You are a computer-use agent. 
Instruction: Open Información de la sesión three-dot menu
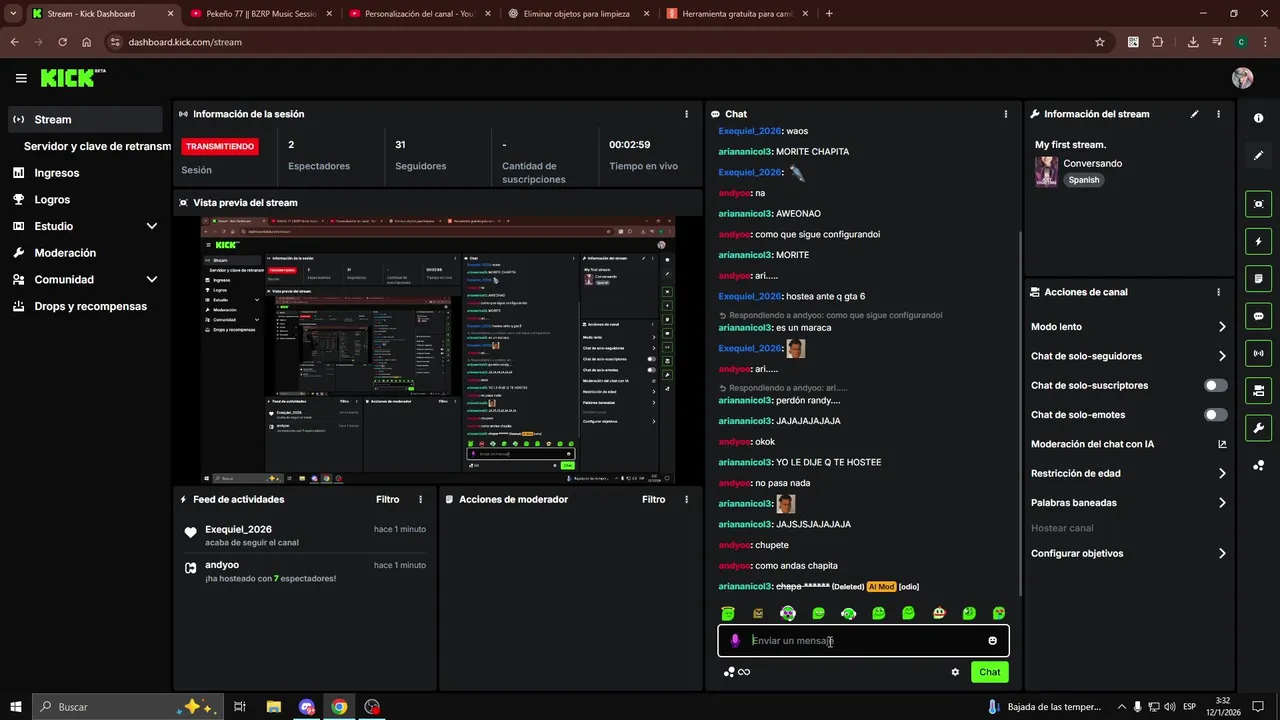686,114
